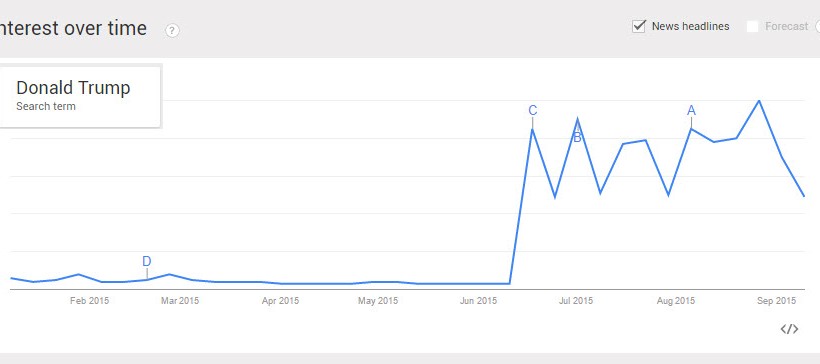The width and height of the screenshot is (820, 364).
Task: Open the embed code icon
Action: coord(789,329)
